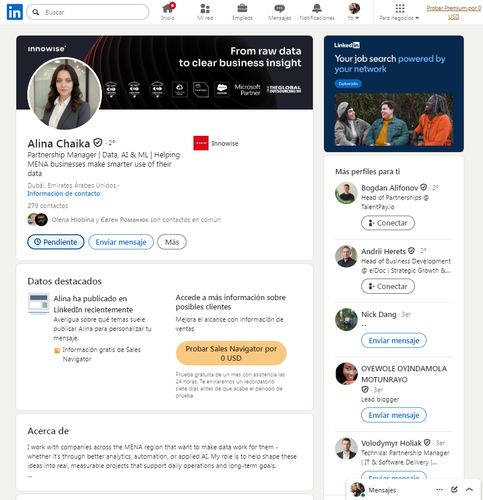This screenshot has height=500, width=483.
Task: Open Notificaciones bell icon
Action: pos(317,12)
